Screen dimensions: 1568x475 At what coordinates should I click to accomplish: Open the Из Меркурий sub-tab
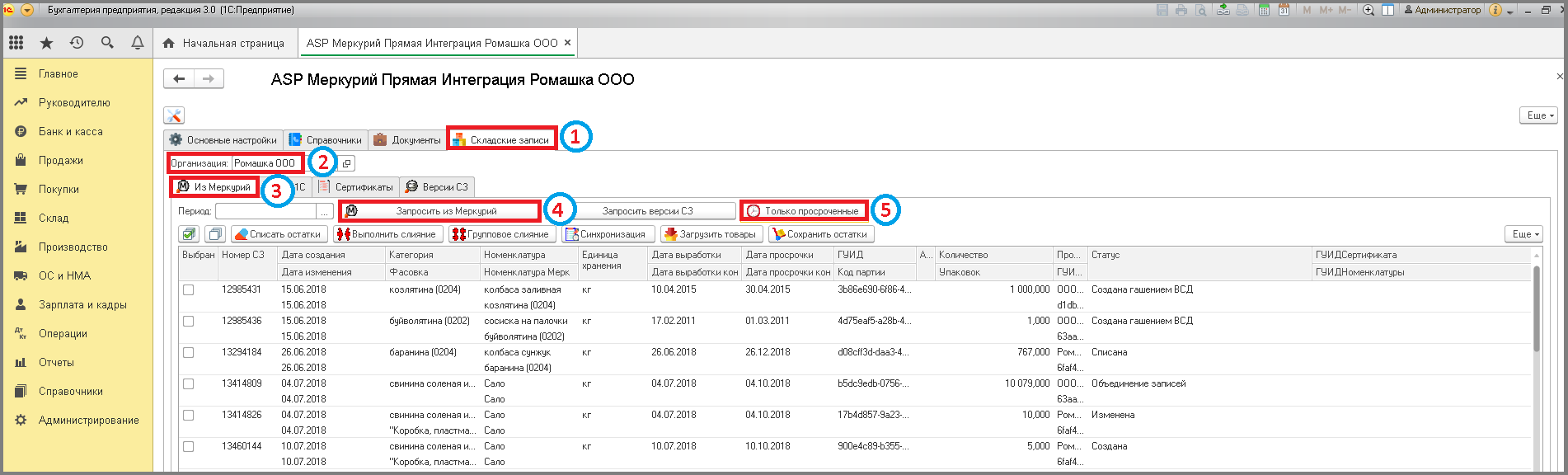coord(214,187)
